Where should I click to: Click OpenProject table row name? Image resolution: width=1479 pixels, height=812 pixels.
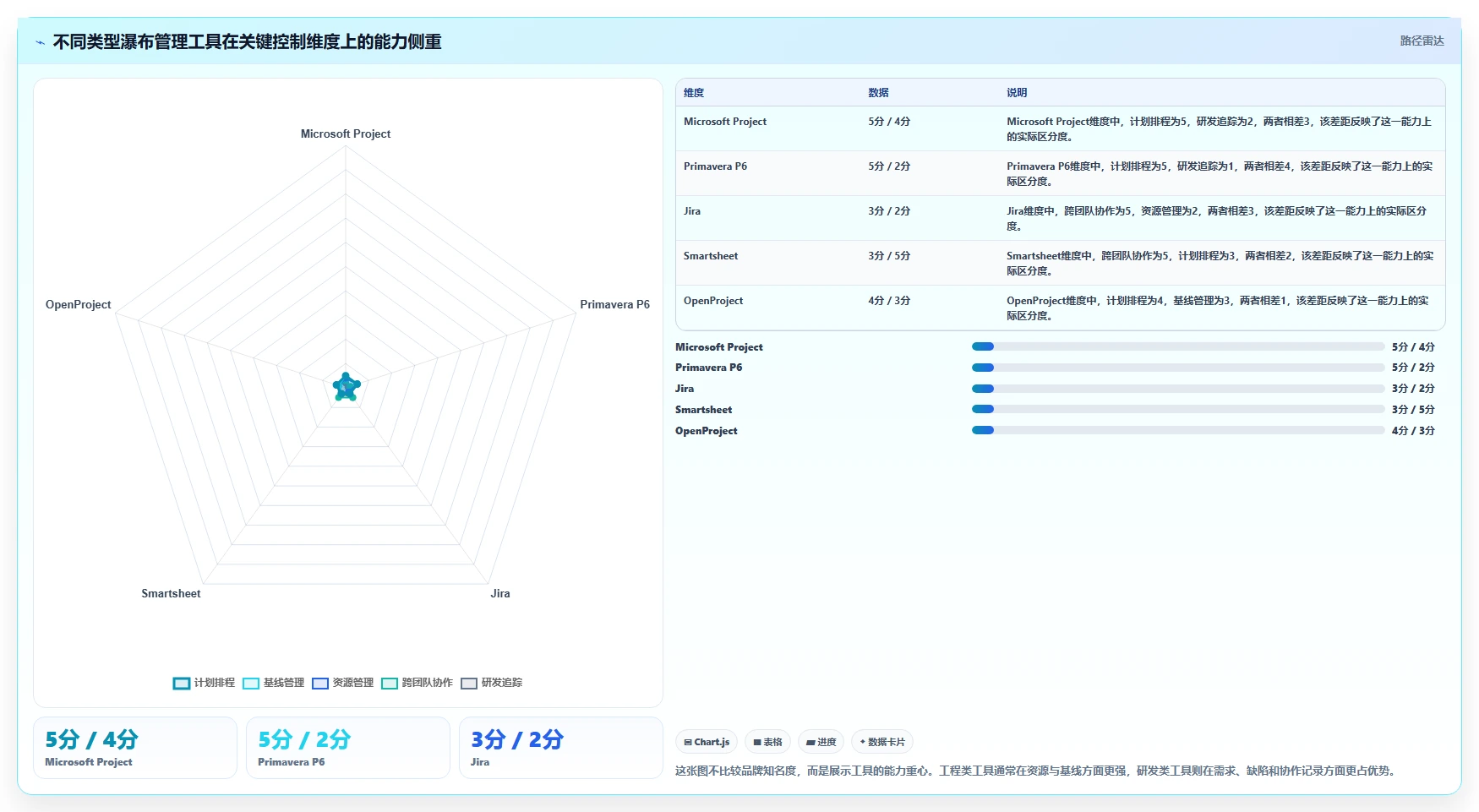tap(713, 301)
